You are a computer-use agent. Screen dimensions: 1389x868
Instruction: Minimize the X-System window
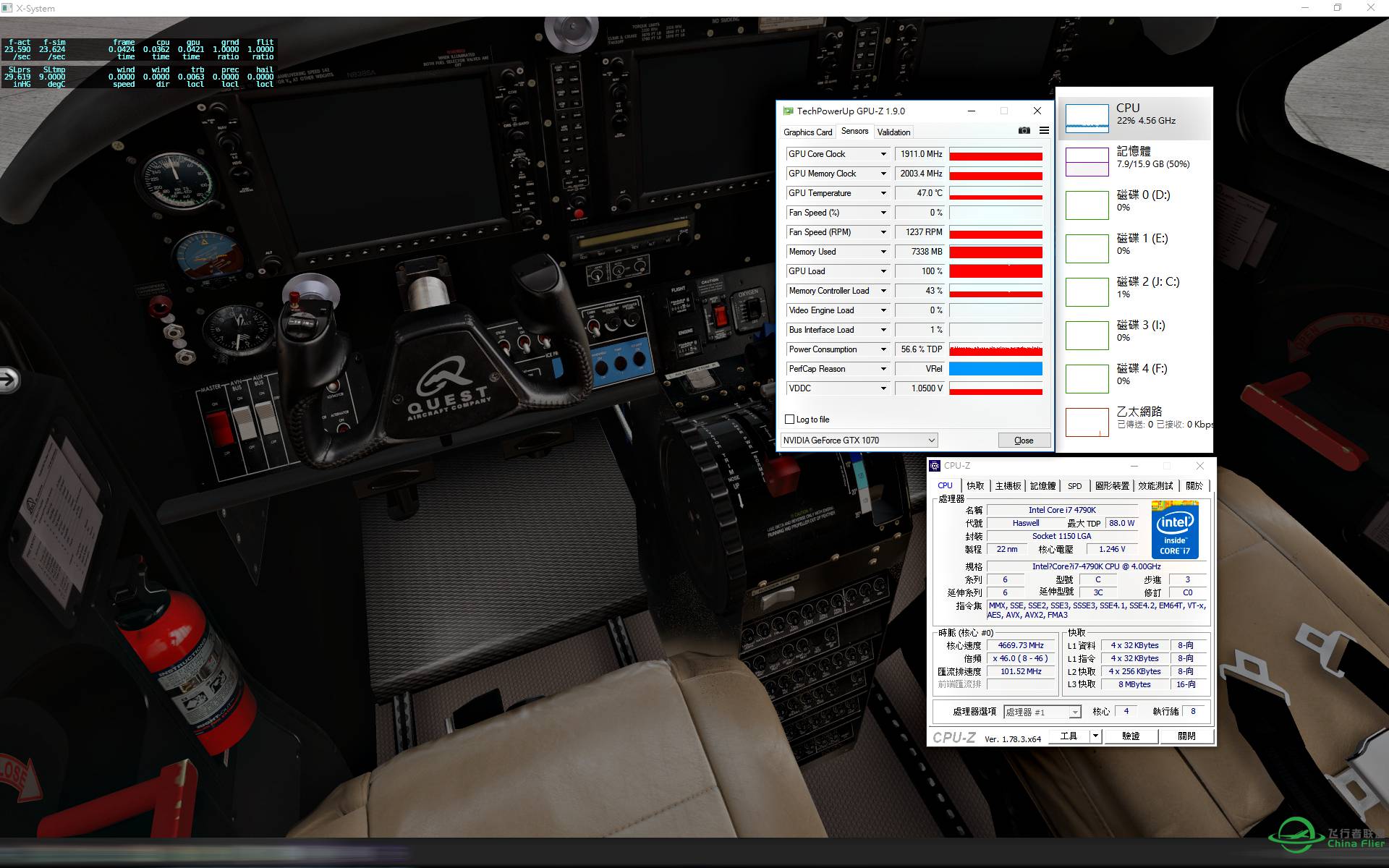pos(1306,8)
